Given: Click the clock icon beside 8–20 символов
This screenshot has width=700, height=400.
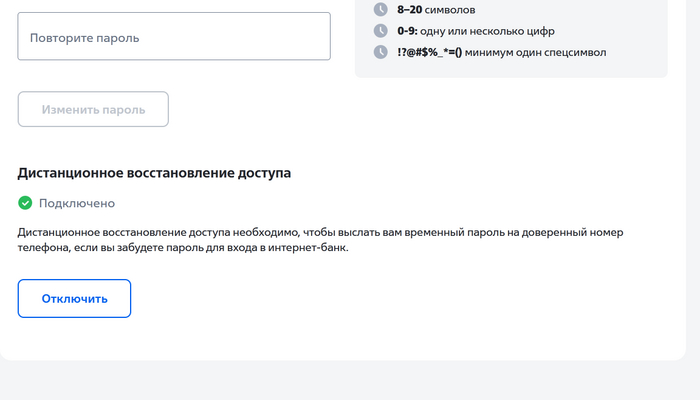Looking at the screenshot, I should pyautogui.click(x=380, y=10).
